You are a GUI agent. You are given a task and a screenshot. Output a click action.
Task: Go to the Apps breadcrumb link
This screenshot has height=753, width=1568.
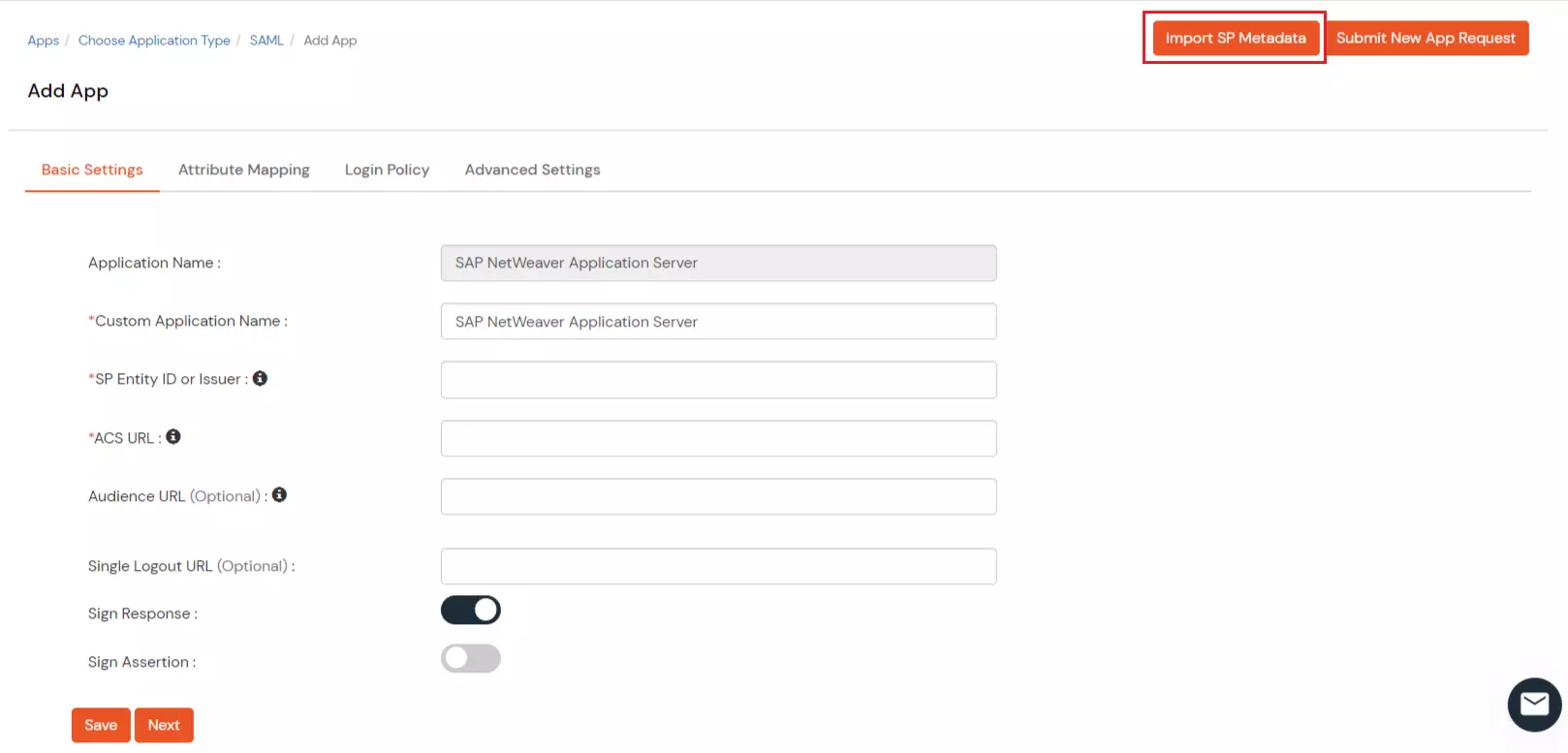[43, 41]
